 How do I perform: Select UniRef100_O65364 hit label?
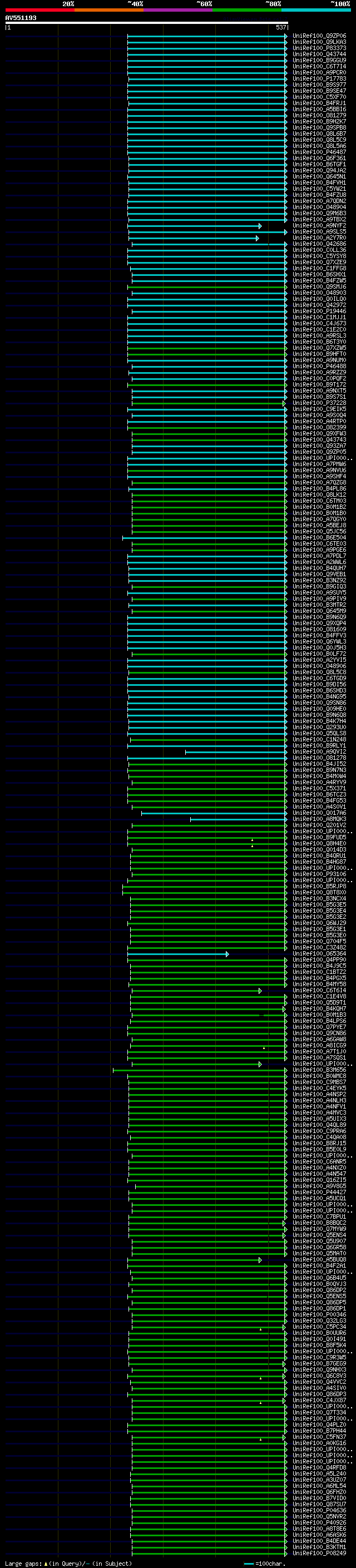319,953
